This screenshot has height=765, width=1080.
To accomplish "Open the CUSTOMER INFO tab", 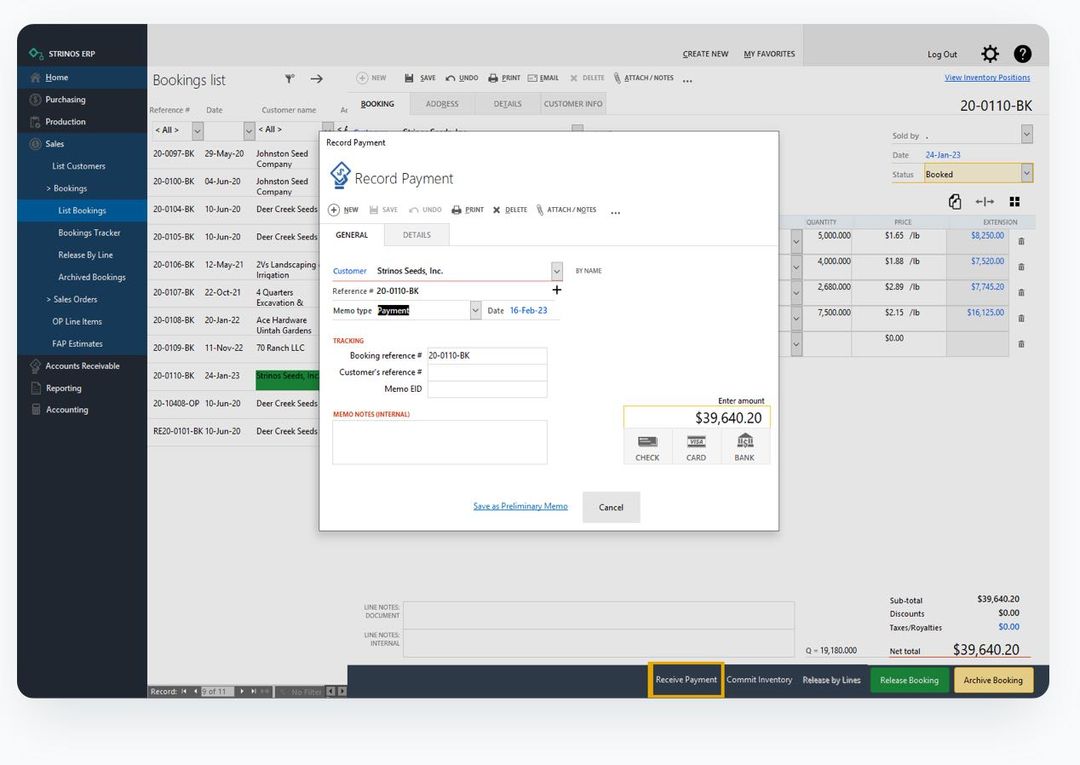I will [x=572, y=103].
